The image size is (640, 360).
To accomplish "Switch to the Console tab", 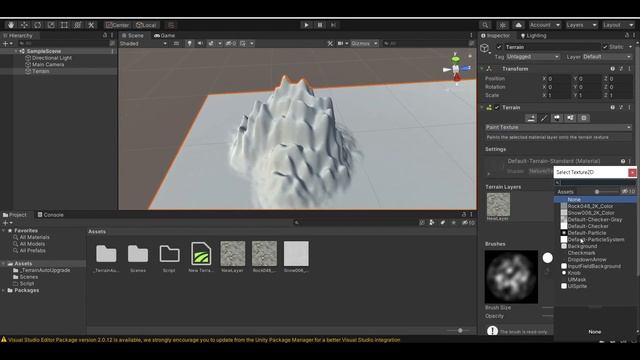I will 51,215.
